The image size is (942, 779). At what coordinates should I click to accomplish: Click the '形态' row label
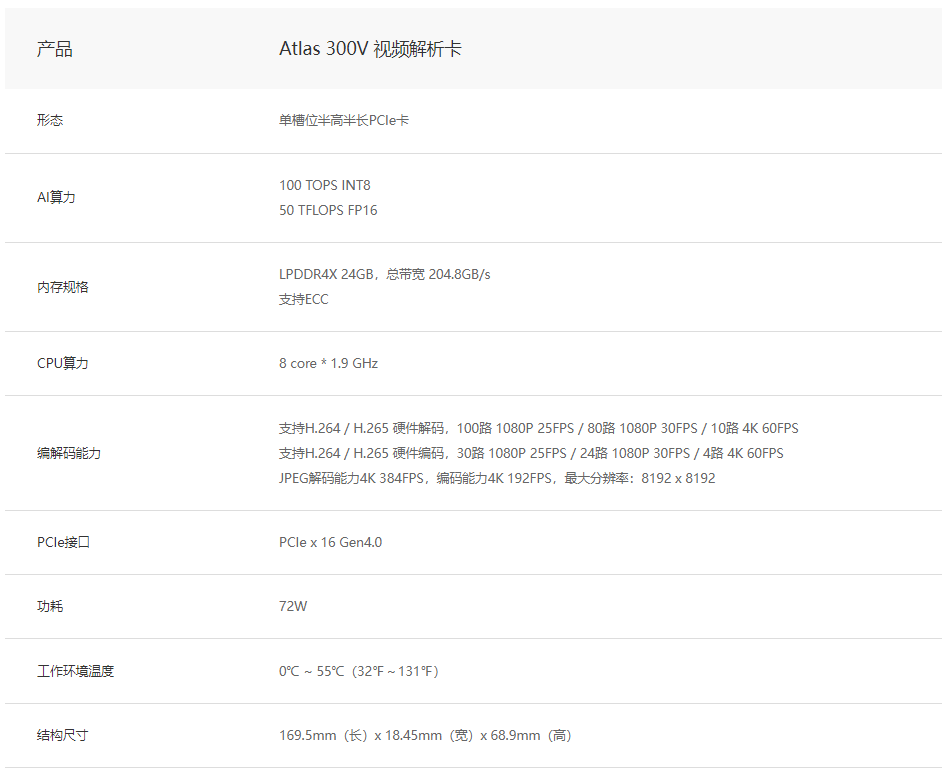point(50,120)
